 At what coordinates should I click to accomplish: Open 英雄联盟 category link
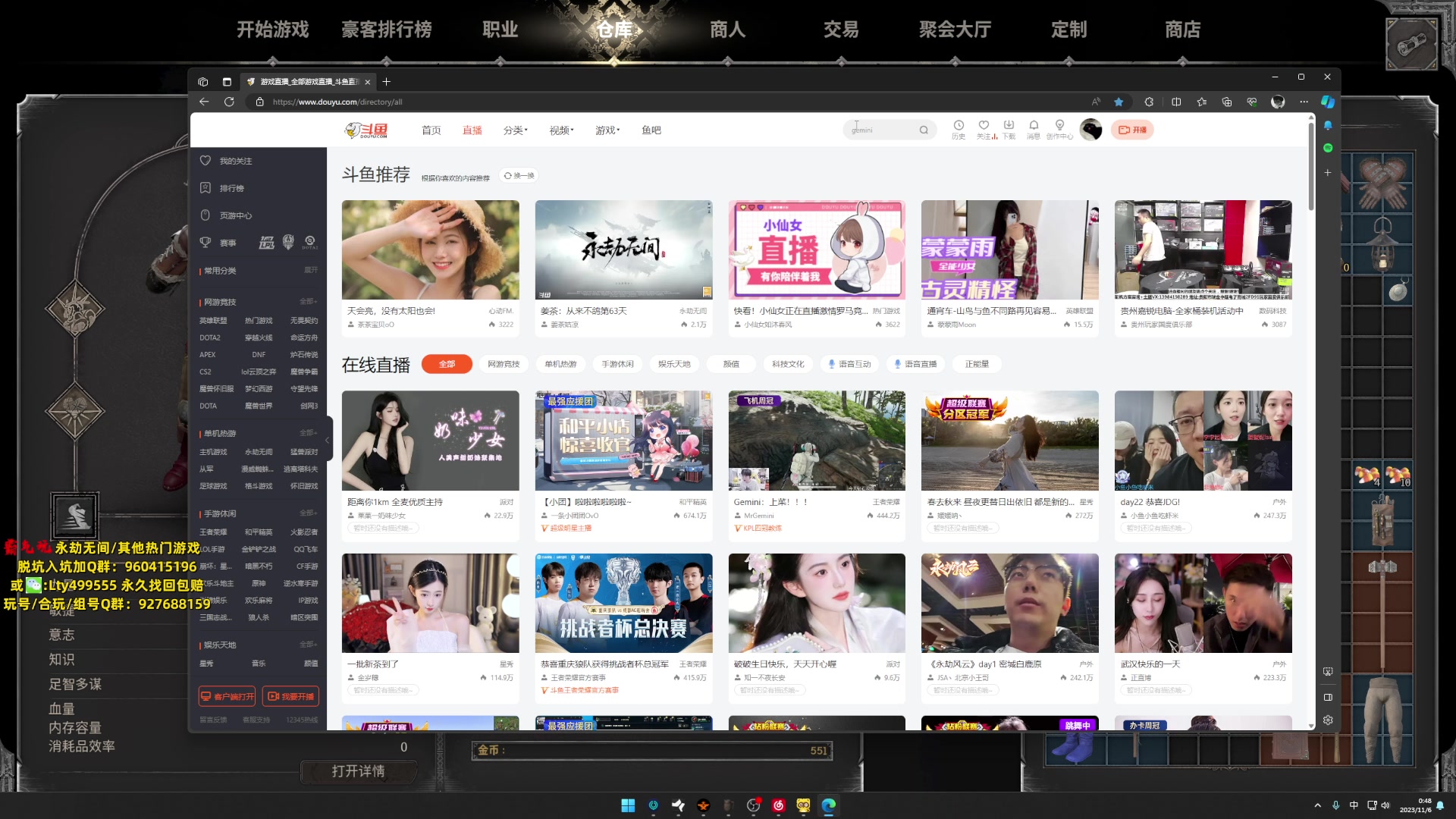point(213,321)
